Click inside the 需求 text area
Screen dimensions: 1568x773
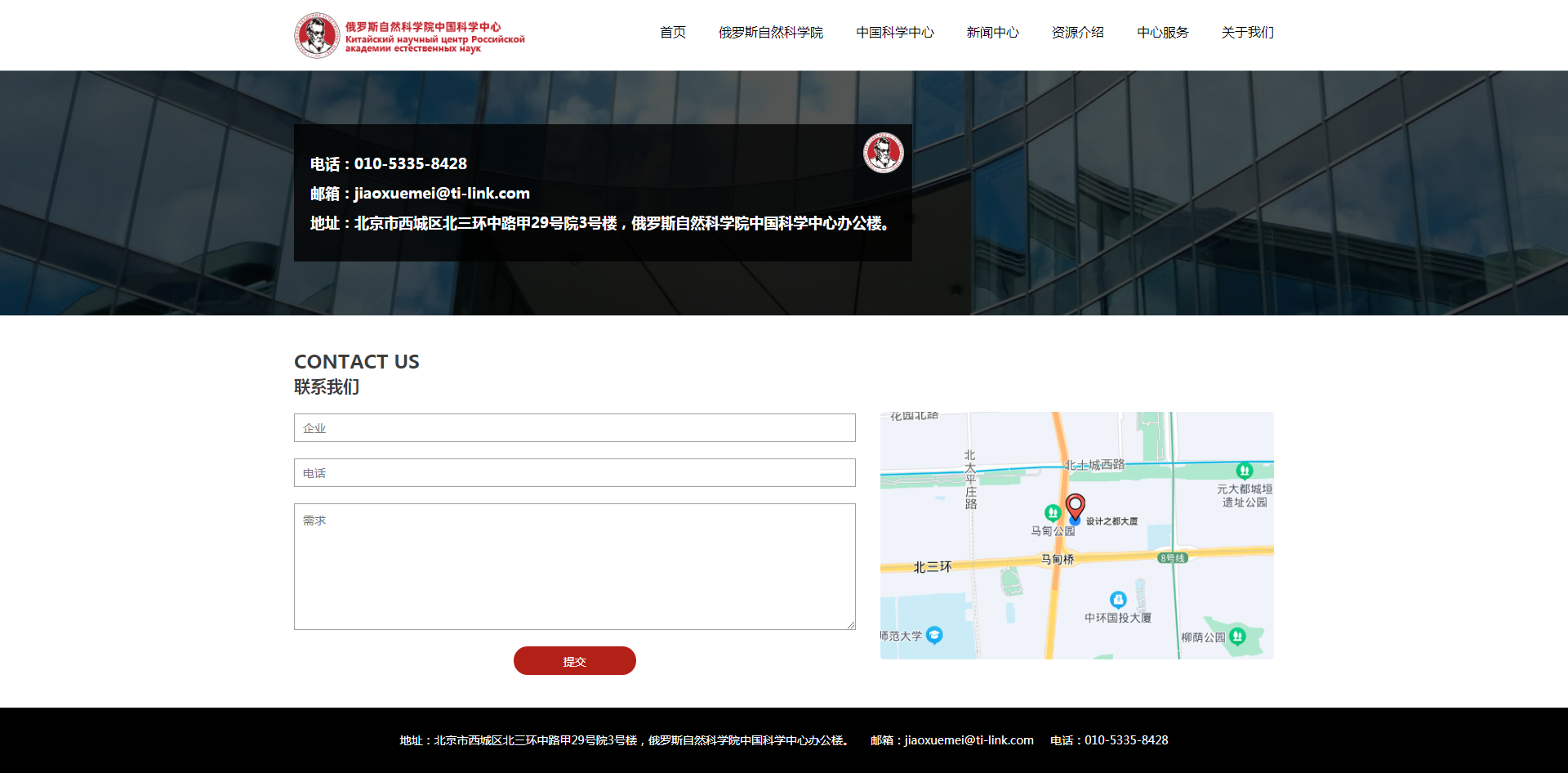point(574,566)
